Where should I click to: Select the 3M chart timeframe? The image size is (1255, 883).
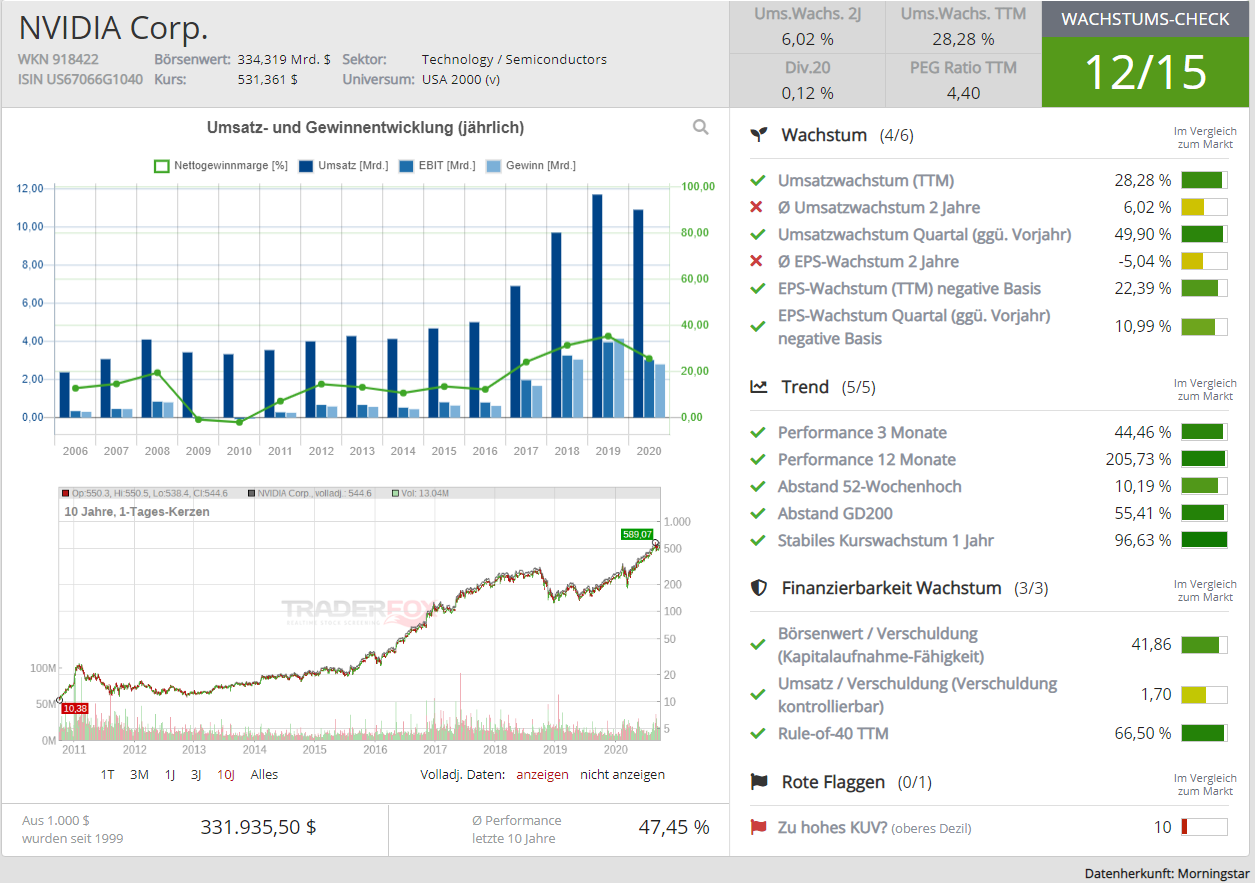click(139, 774)
